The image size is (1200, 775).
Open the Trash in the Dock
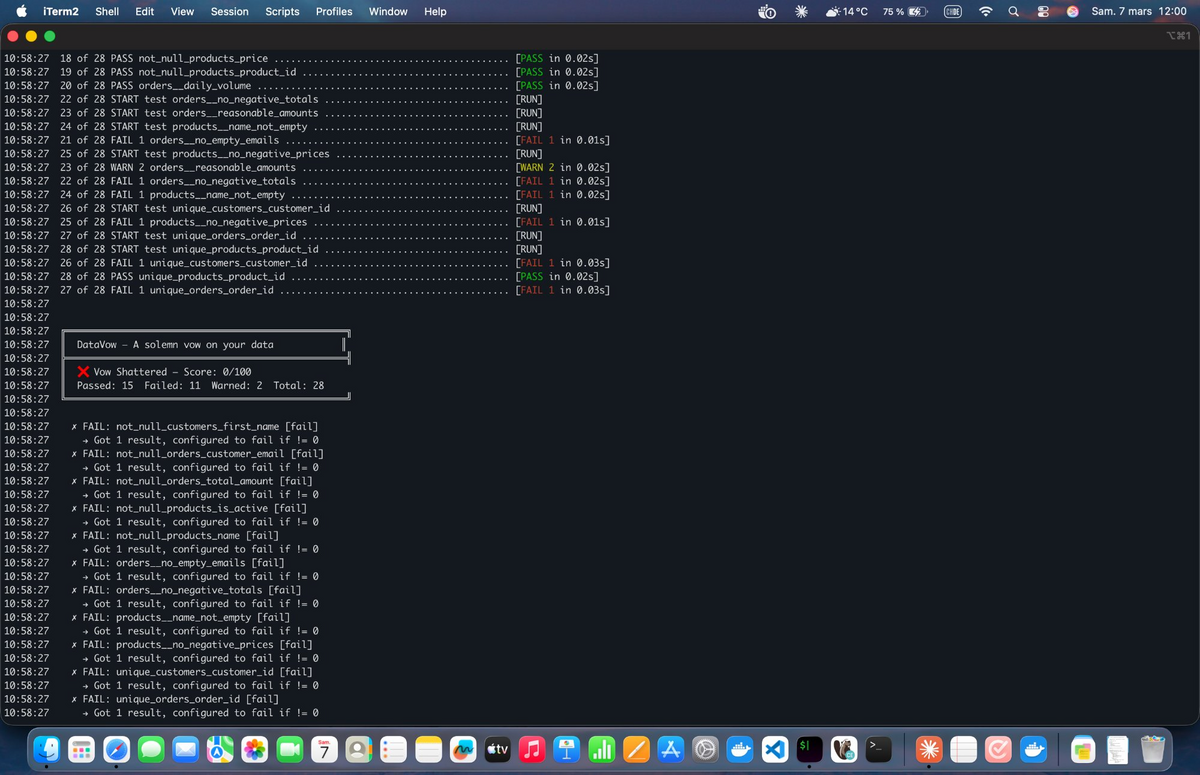[x=1153, y=748]
